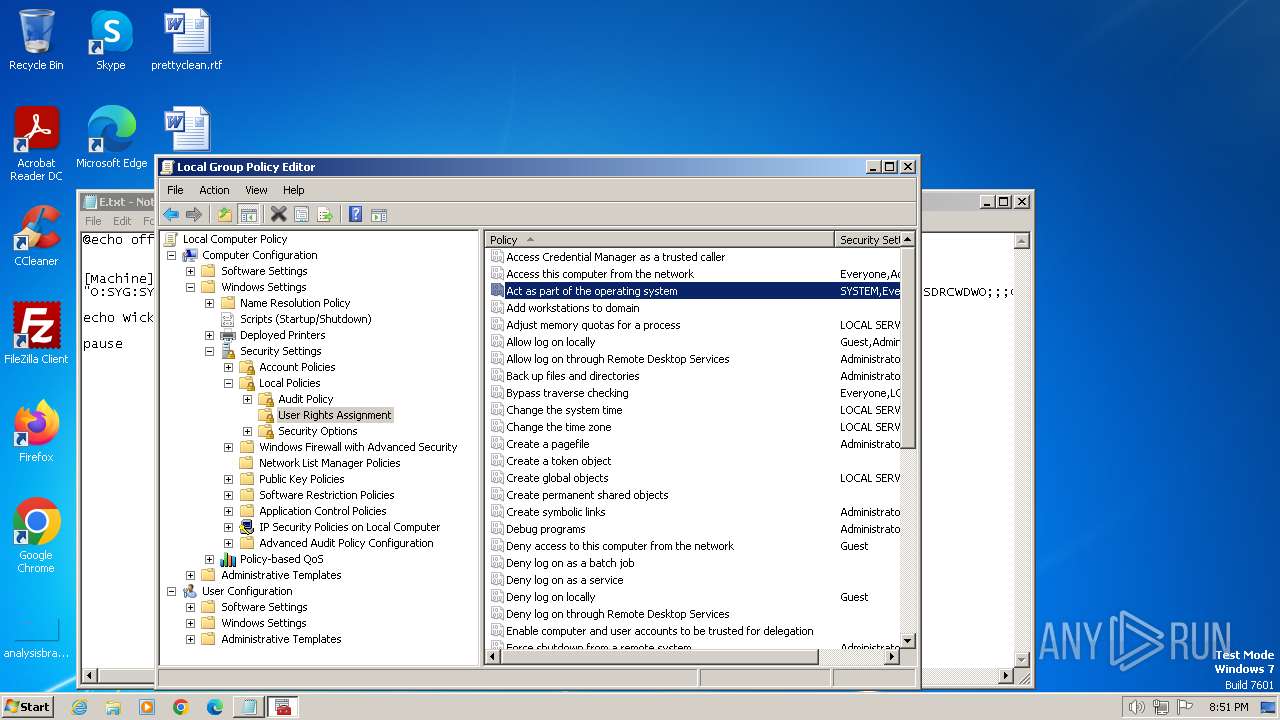1280x720 pixels.
Task: Expand Software Settings under Computer Configuration
Action: 190,271
